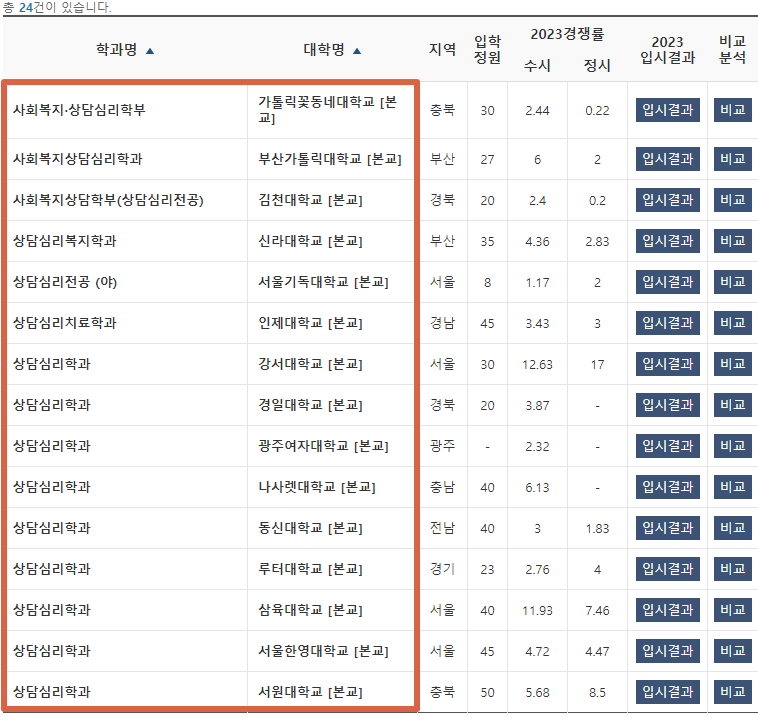Click 비교 for 동신대학교 row
This screenshot has width=758, height=717.
tap(732, 528)
